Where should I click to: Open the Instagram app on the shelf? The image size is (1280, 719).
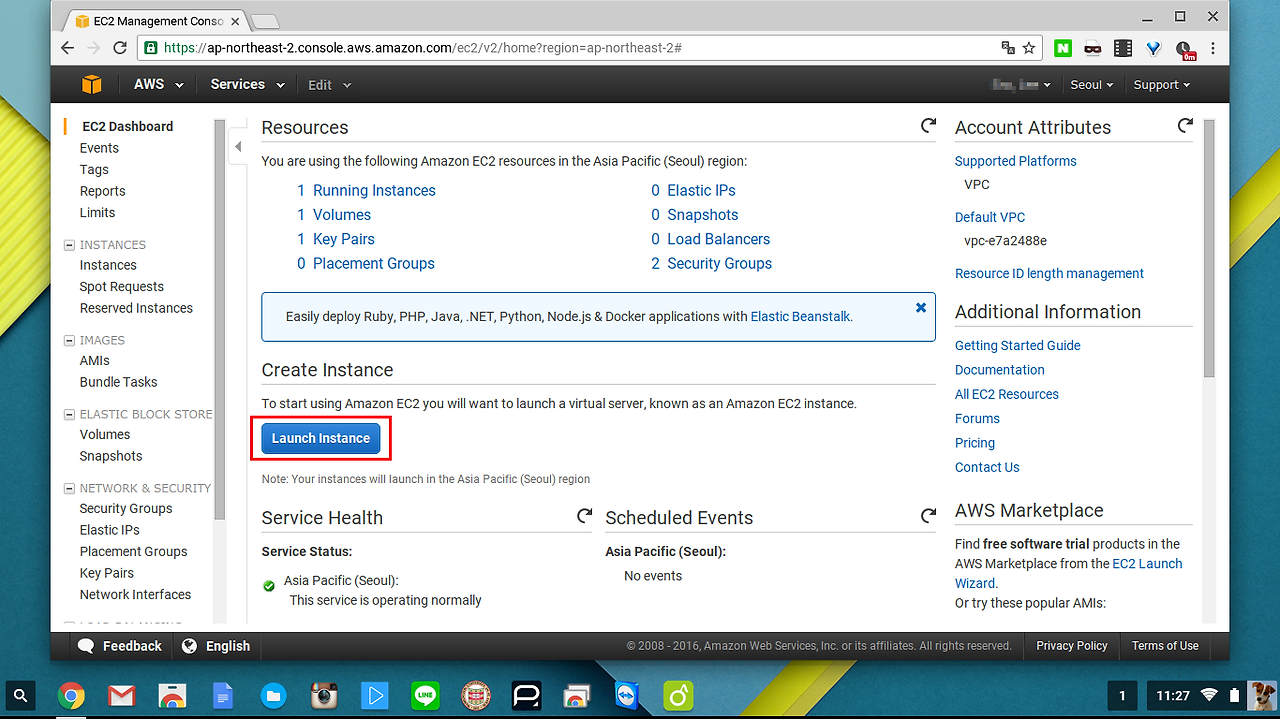[x=323, y=695]
